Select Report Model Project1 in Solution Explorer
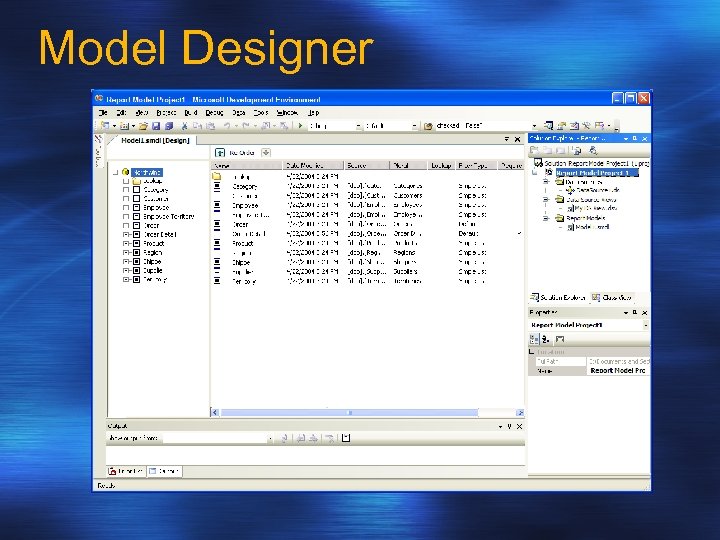Image resolution: width=720 pixels, height=540 pixels. point(596,173)
